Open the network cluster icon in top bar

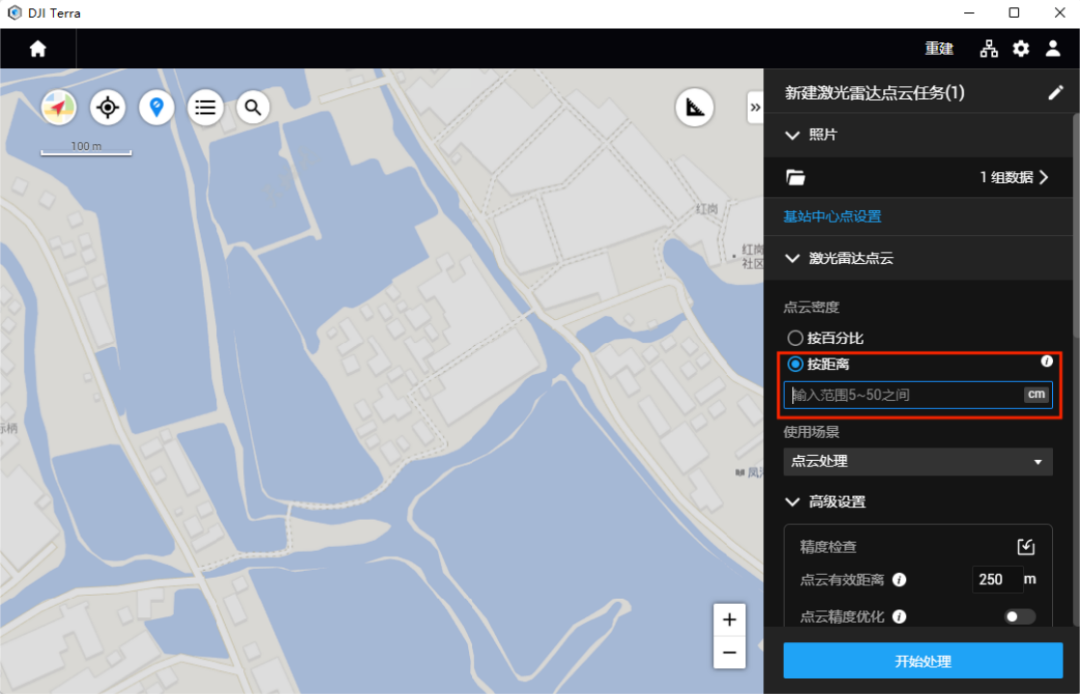[x=988, y=49]
